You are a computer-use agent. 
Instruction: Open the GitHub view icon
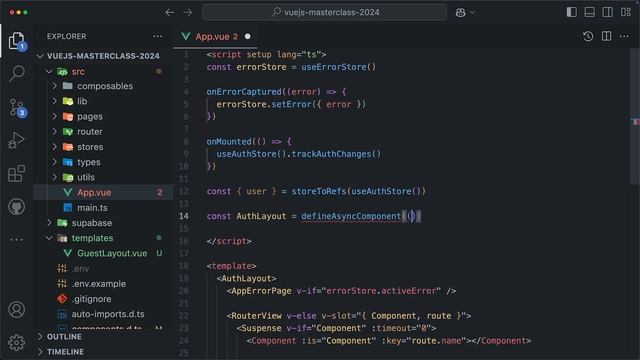click(x=16, y=207)
